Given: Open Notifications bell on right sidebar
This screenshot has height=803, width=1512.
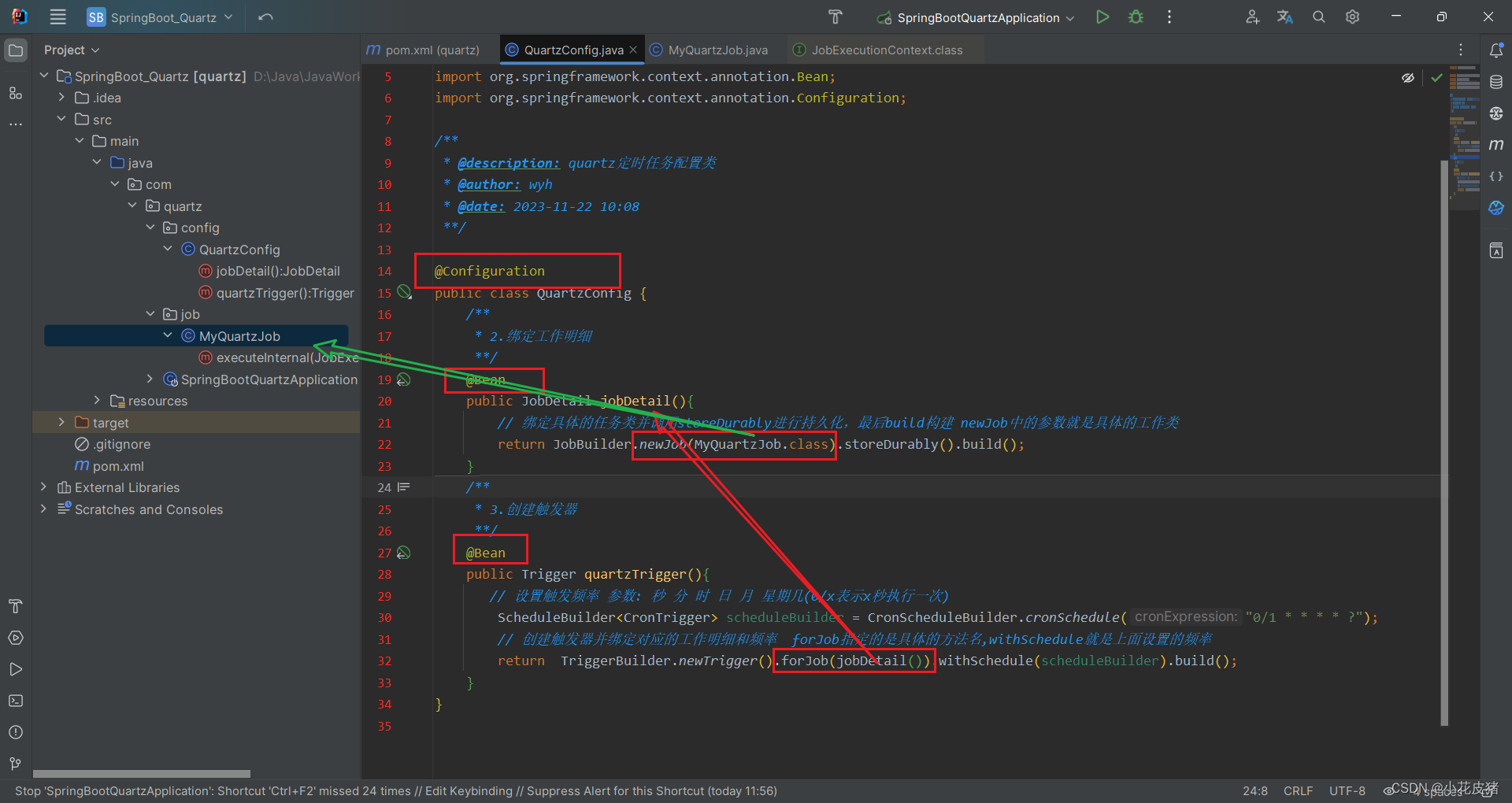Looking at the screenshot, I should pos(1496,50).
